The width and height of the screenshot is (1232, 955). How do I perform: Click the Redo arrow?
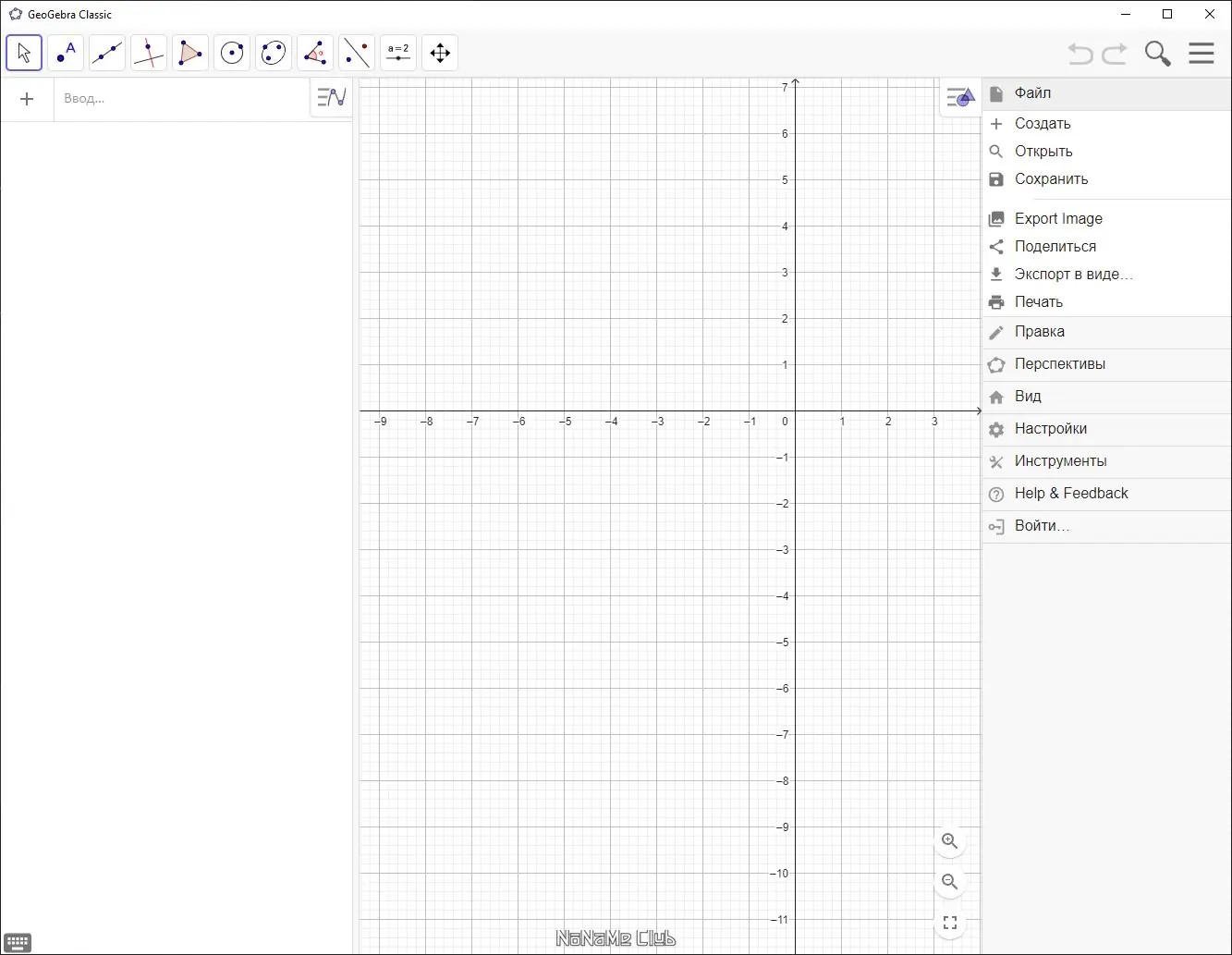[x=1115, y=54]
